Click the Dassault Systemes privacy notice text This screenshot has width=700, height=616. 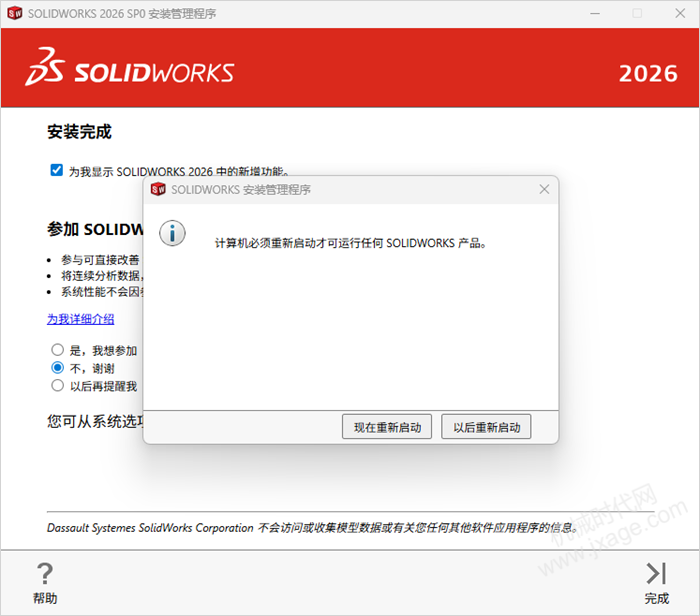[312, 528]
